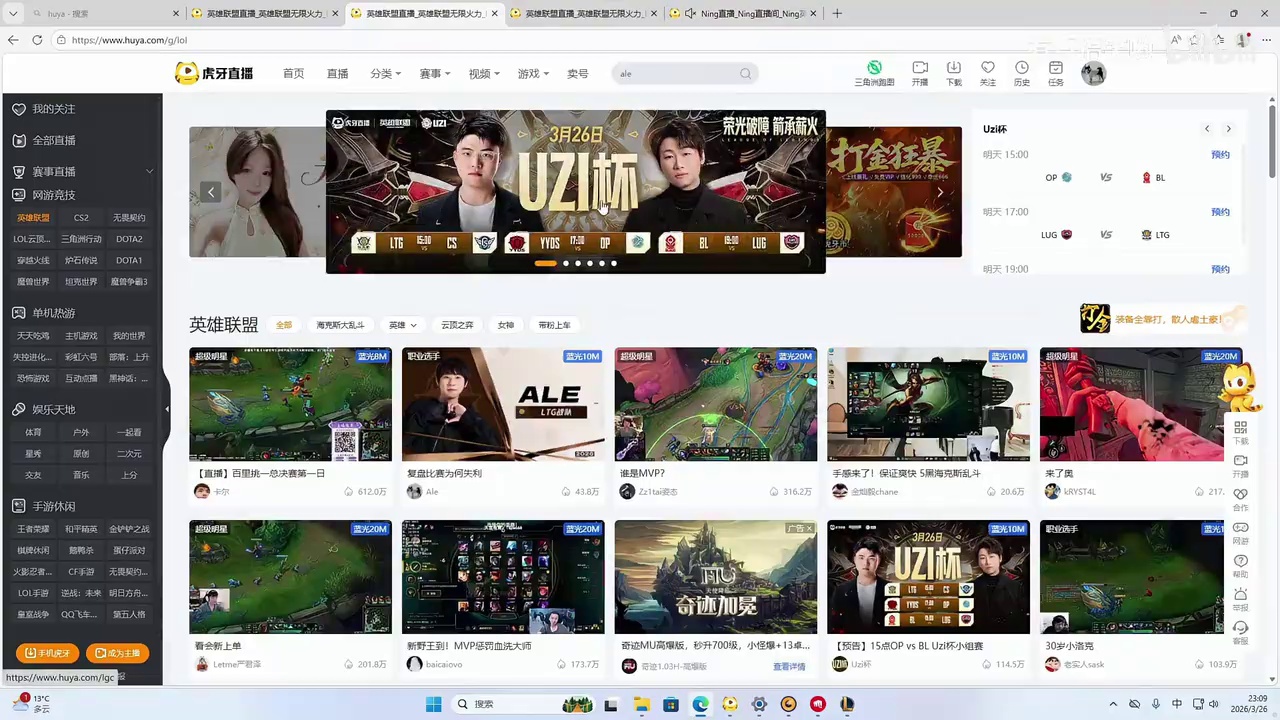Click the green 三角洲跑图 icon
Viewport: 1280px width, 720px height.
[x=874, y=68]
